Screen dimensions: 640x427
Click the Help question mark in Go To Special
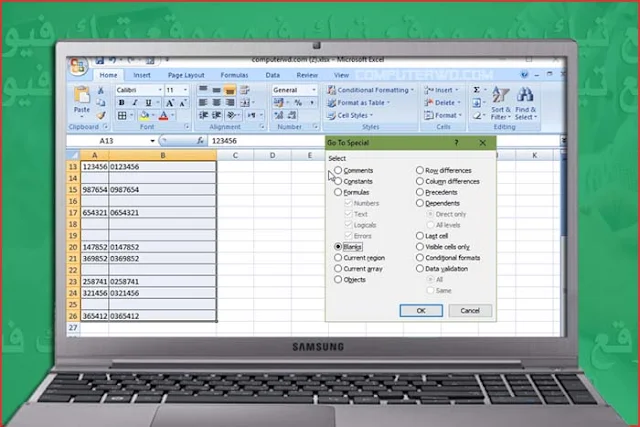coord(456,143)
